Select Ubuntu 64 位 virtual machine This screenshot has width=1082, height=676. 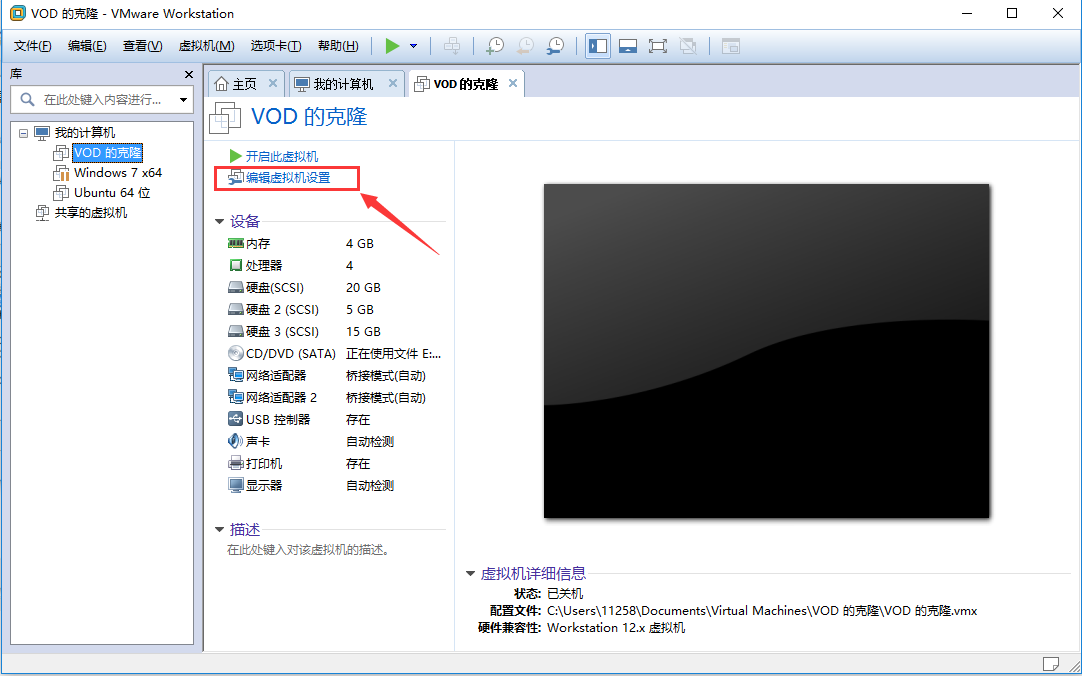click(x=112, y=192)
